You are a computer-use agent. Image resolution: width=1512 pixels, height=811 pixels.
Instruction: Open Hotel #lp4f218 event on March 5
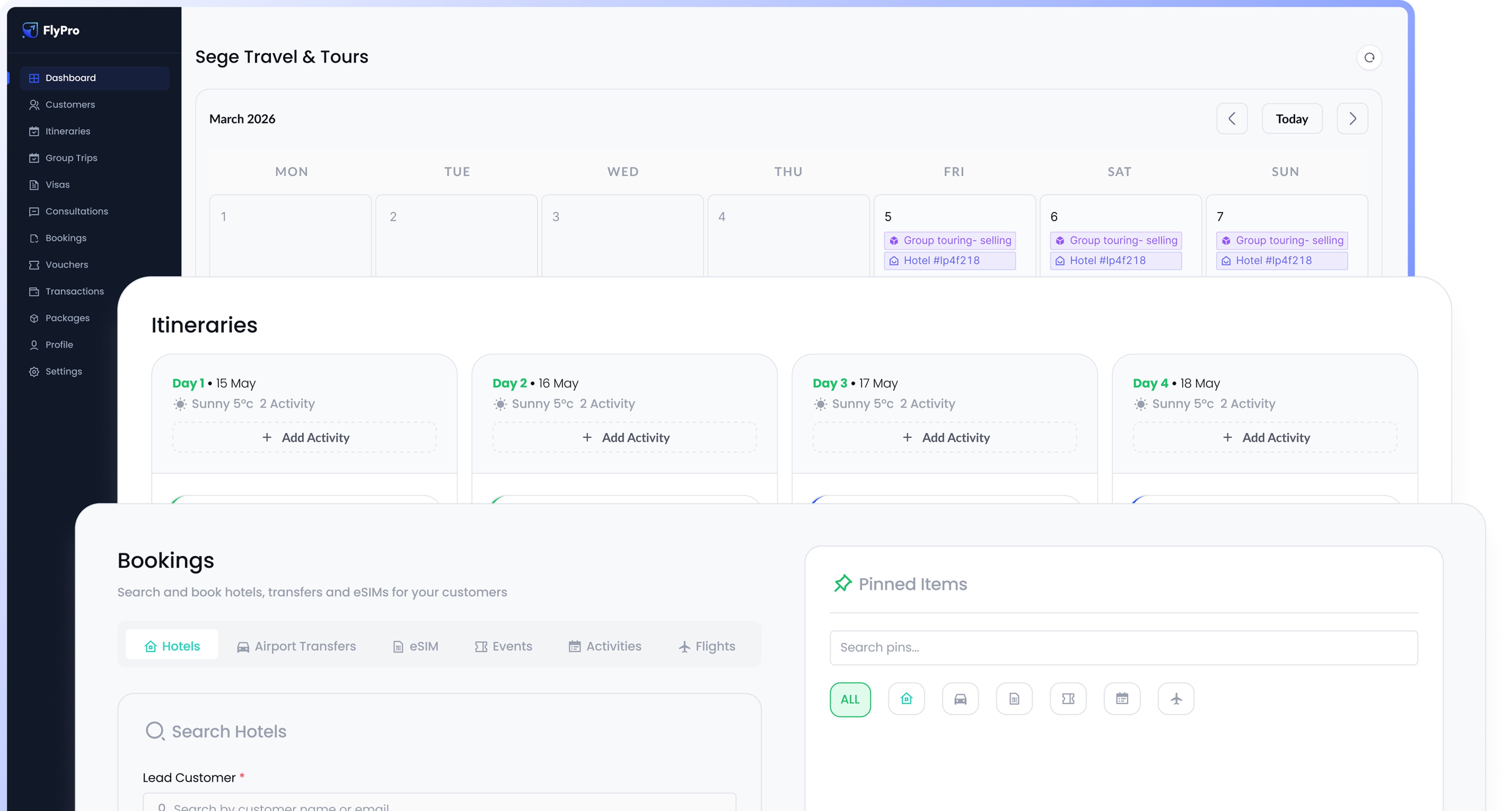950,261
